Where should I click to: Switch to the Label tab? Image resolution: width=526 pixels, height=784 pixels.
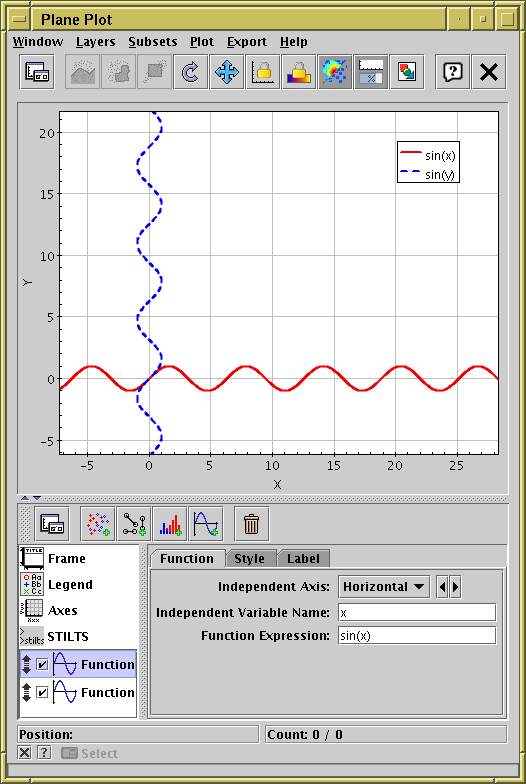304,558
